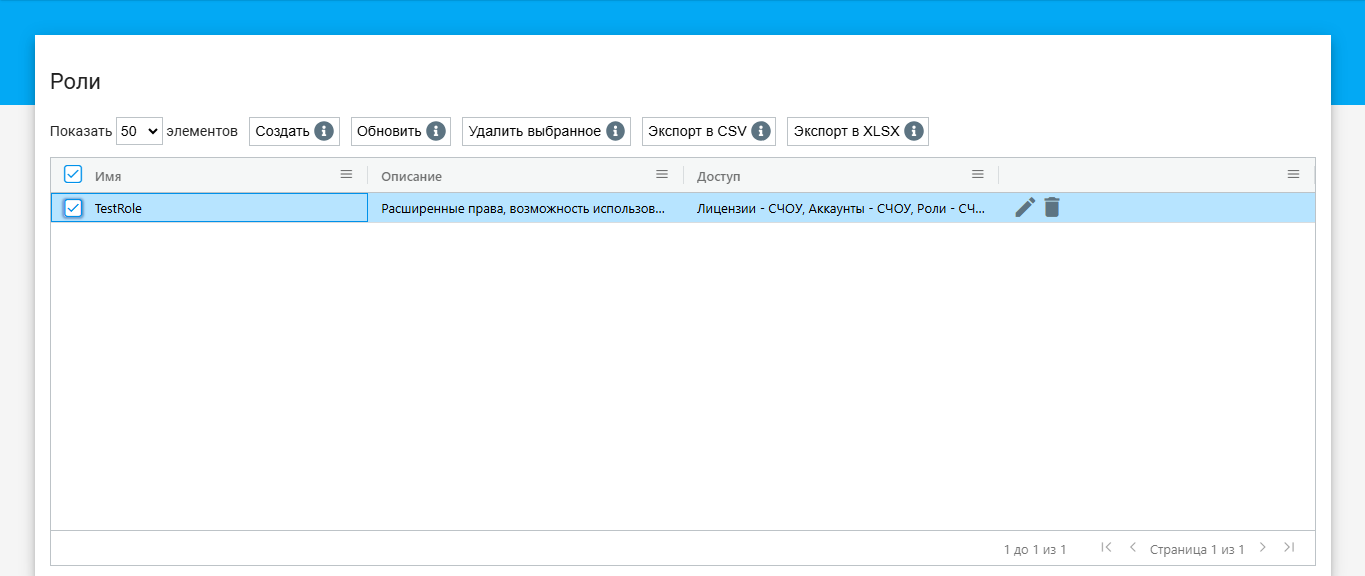
Task: Click info icon on Экспорт в CSV
Action: tap(760, 131)
